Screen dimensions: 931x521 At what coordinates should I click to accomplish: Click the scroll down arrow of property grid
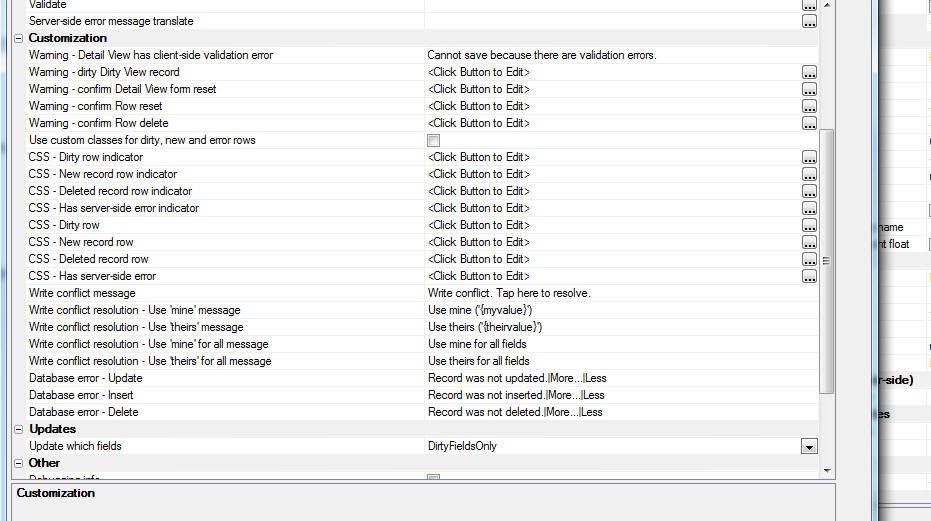826,470
